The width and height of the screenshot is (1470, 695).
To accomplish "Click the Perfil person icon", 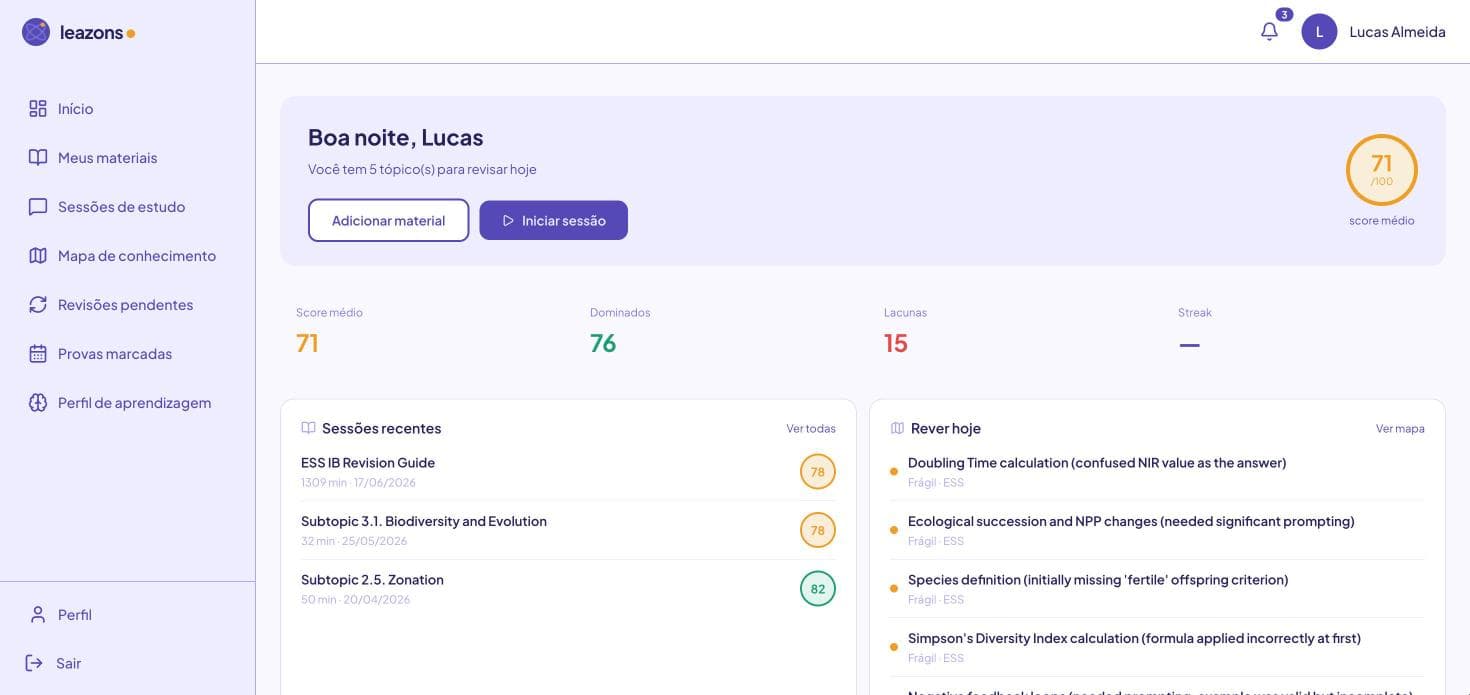I will click(x=38, y=614).
